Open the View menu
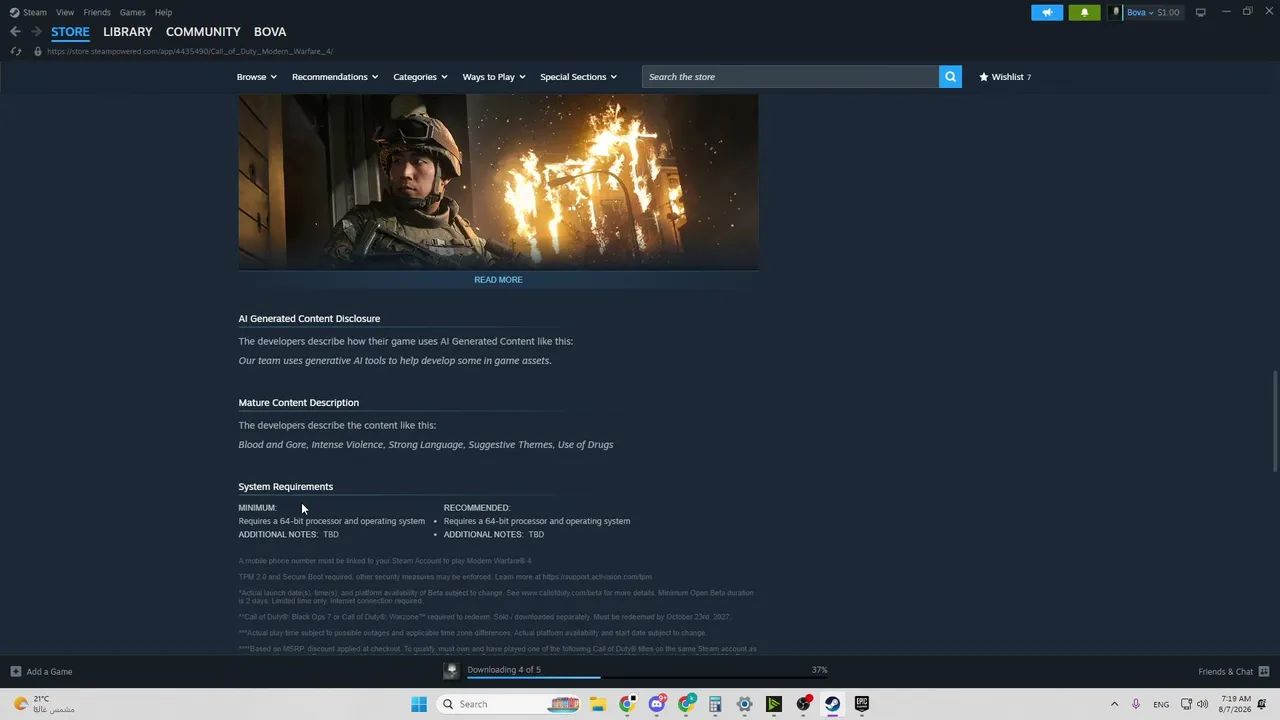 click(65, 12)
